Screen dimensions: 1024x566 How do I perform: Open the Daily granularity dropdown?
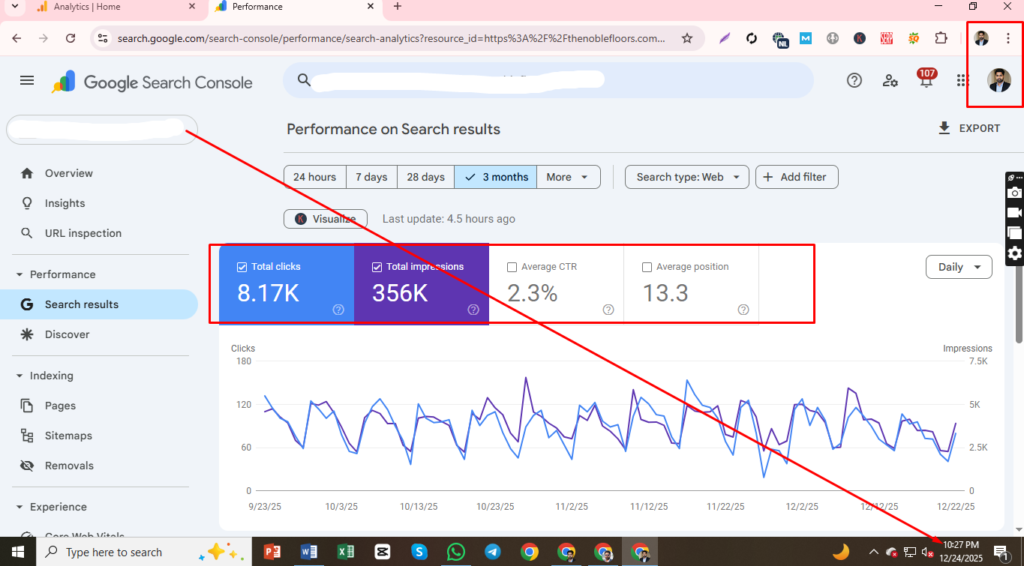tap(959, 267)
